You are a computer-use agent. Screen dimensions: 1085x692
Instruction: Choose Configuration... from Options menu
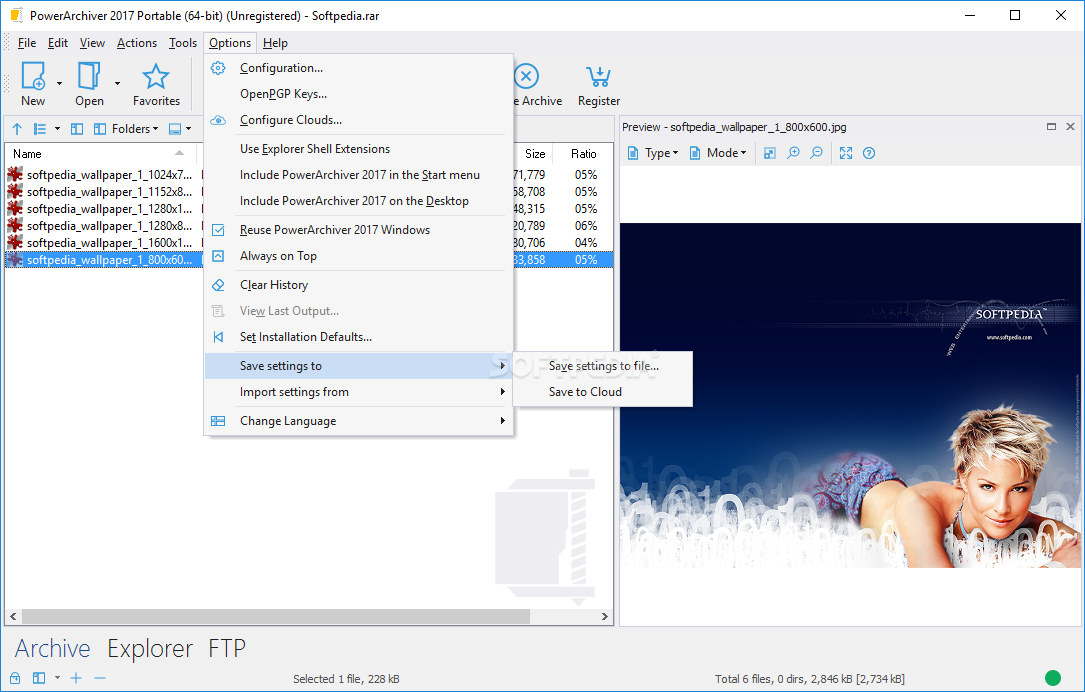point(358,68)
